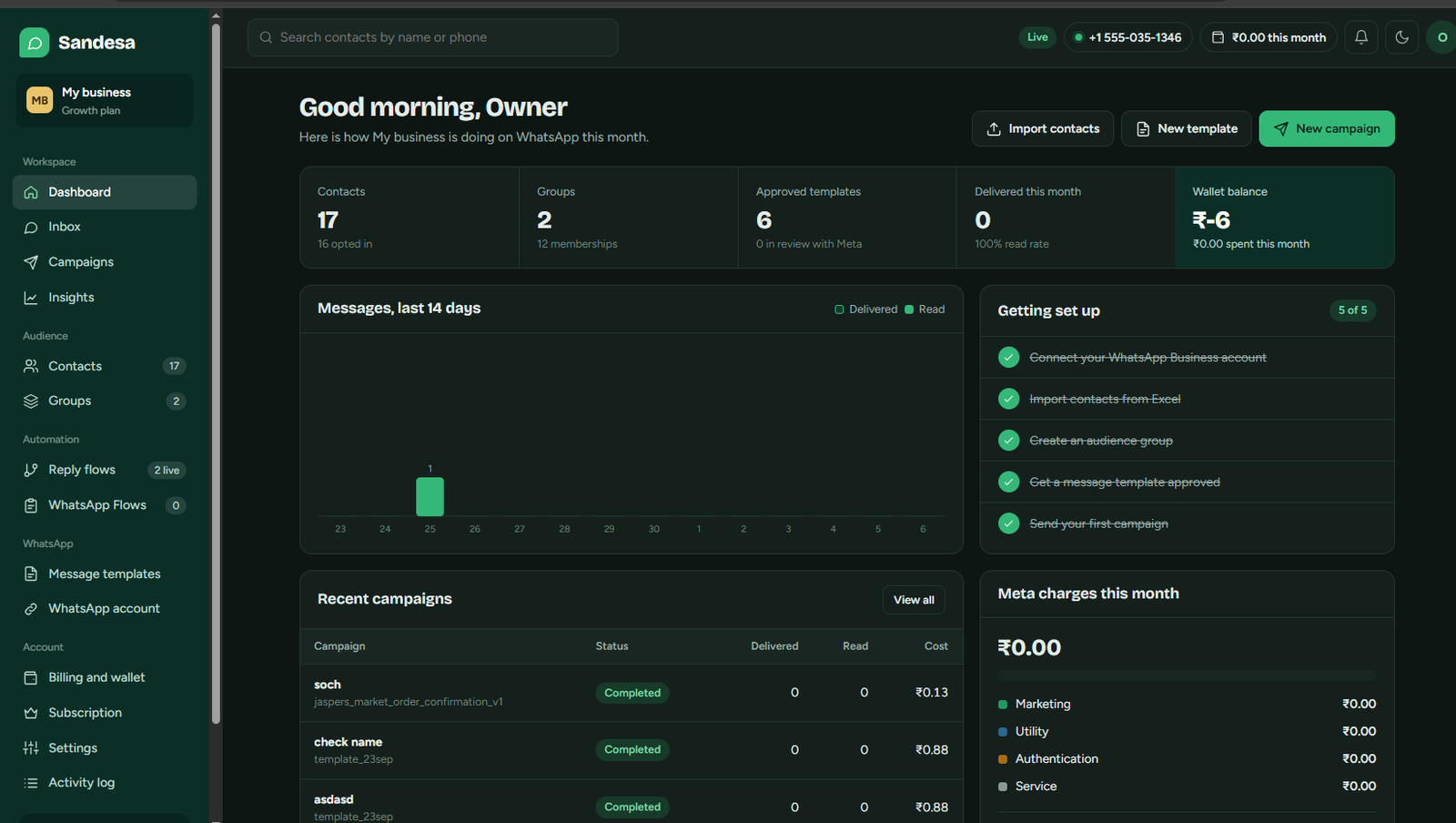Open Contacts in the sidebar
This screenshot has height=823, width=1456.
point(105,366)
